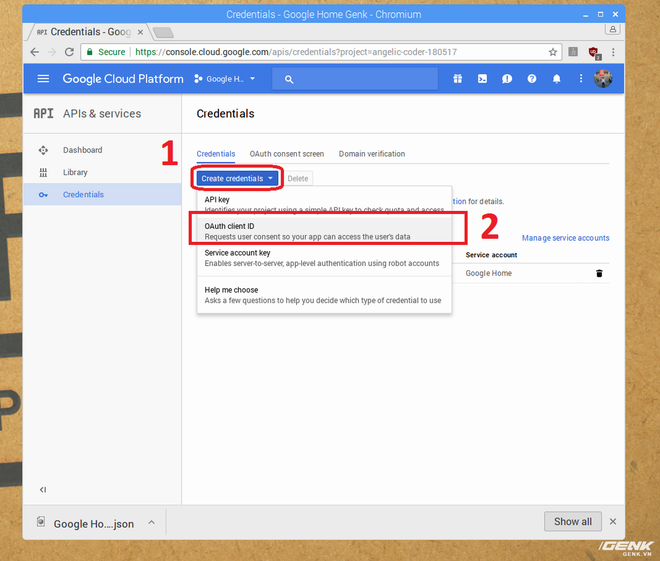Go back in browser history
The height and width of the screenshot is (561, 660).
[35, 52]
